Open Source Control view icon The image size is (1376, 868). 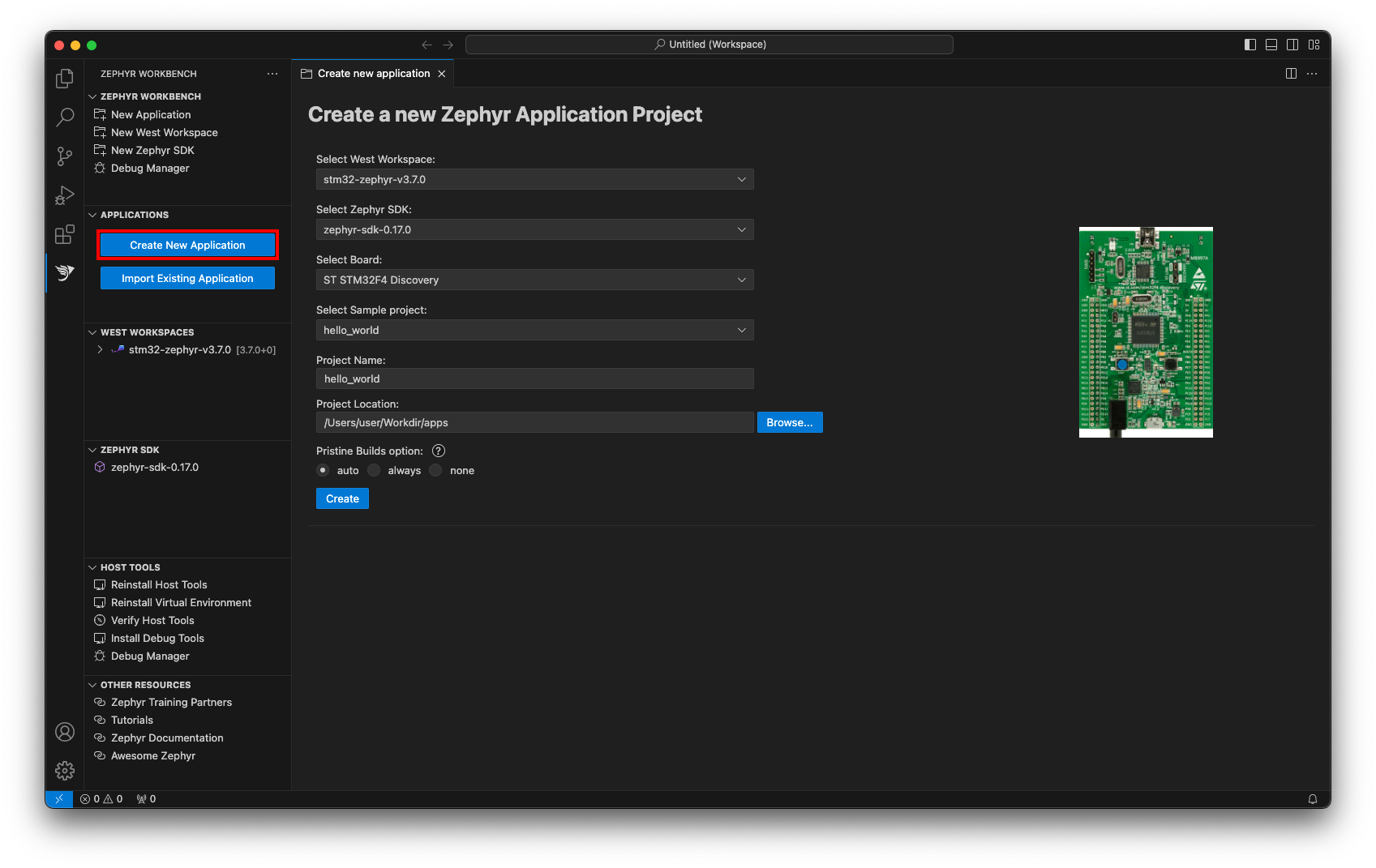pos(65,156)
